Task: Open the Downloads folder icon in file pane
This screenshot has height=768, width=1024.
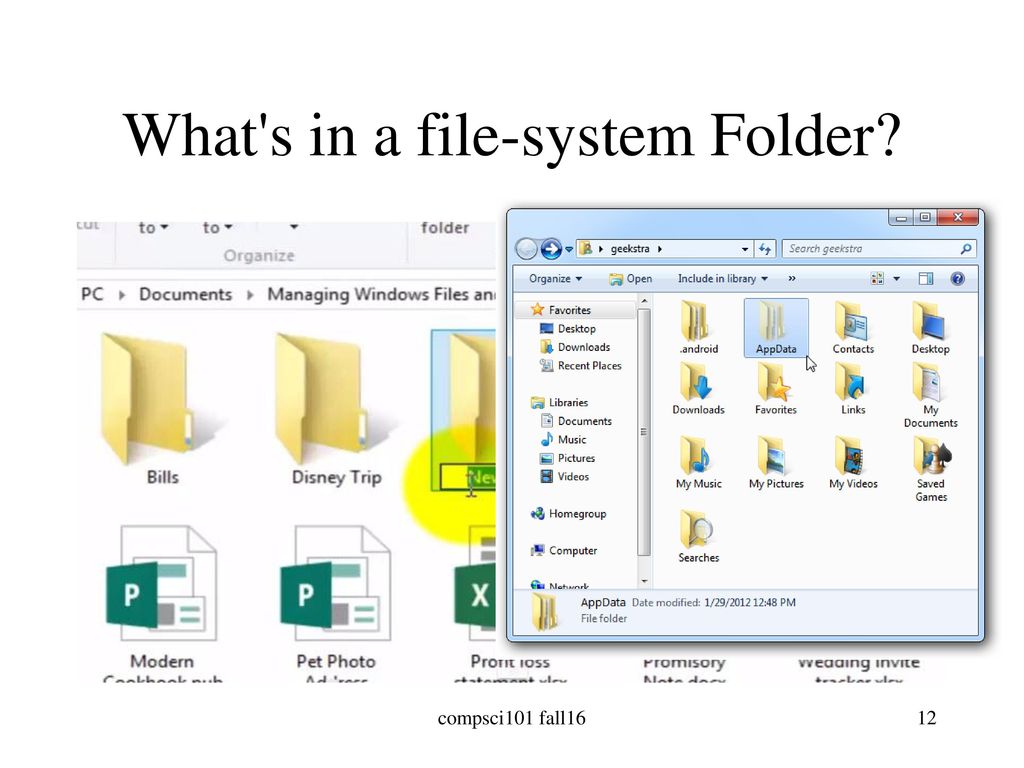Action: (698, 389)
